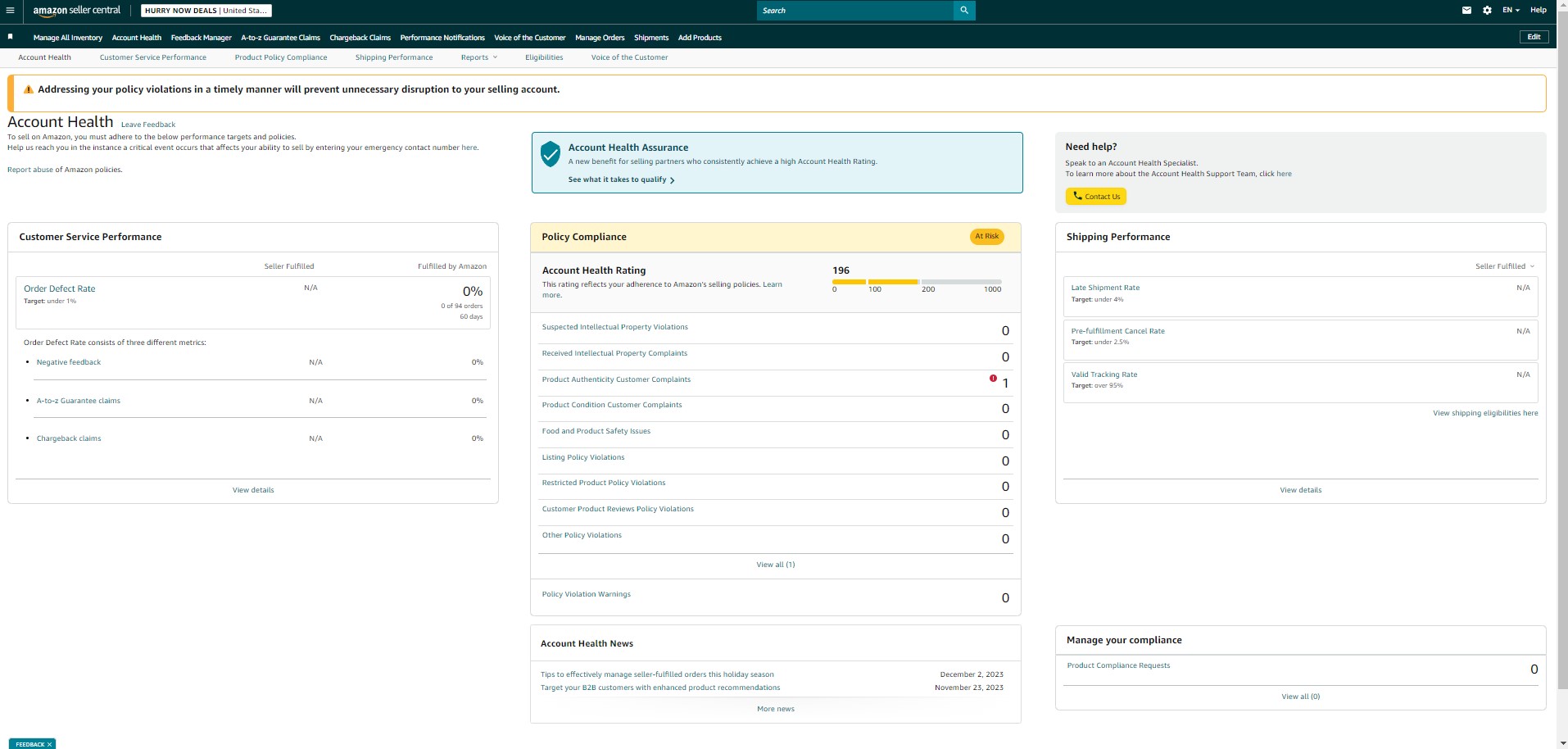This screenshot has height=749, width=1568.
Task: Click the red alert icon beside Product Authenticity
Action: [993, 379]
